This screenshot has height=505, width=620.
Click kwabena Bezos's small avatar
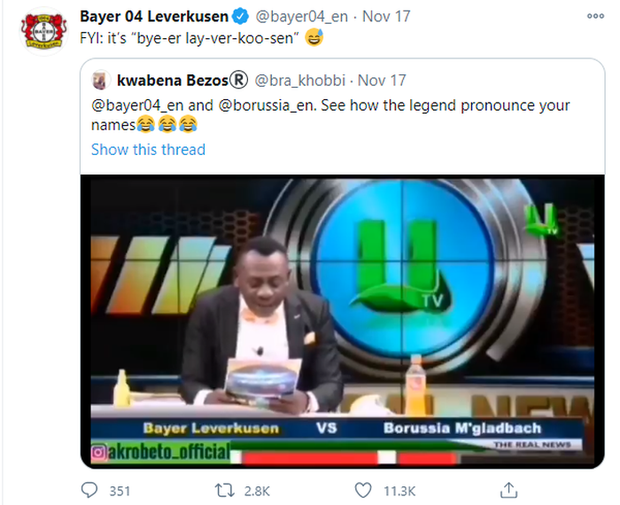click(x=99, y=78)
